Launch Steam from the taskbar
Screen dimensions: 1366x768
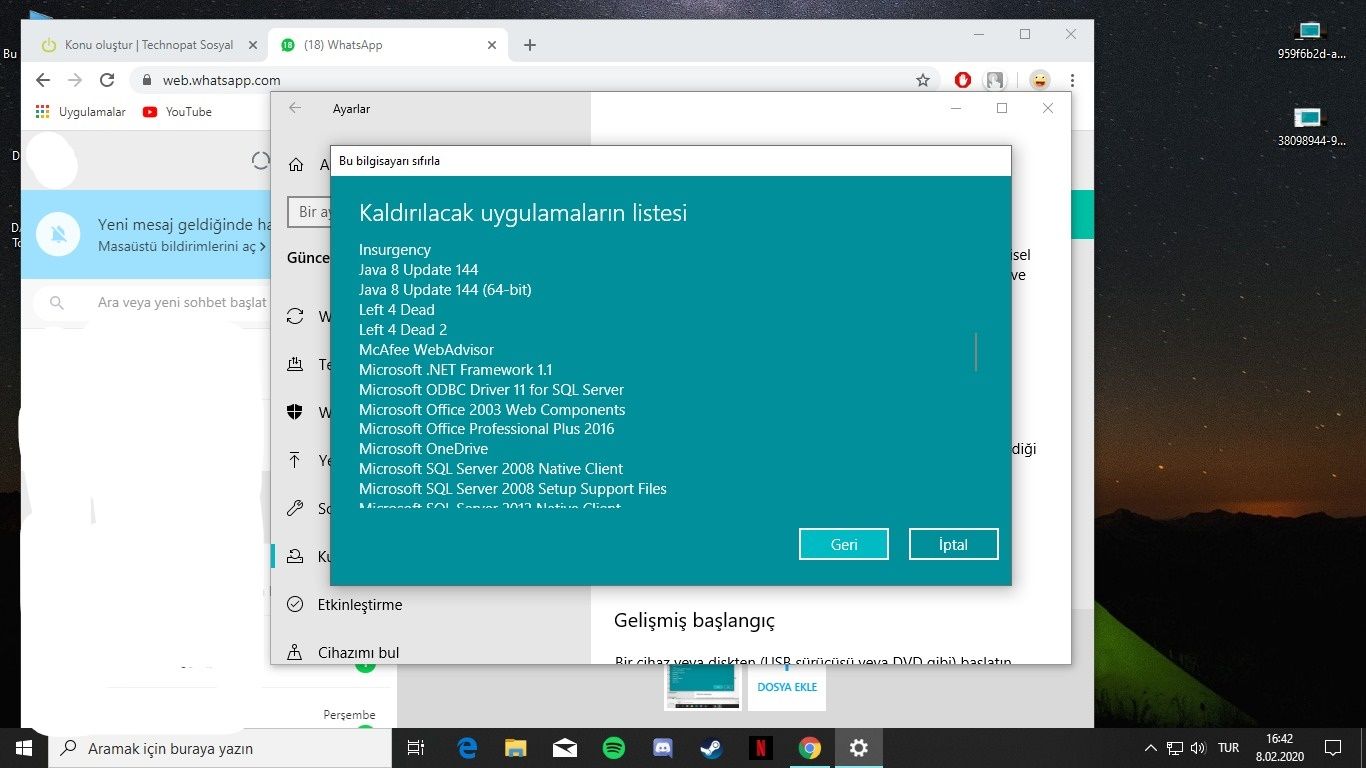click(711, 748)
